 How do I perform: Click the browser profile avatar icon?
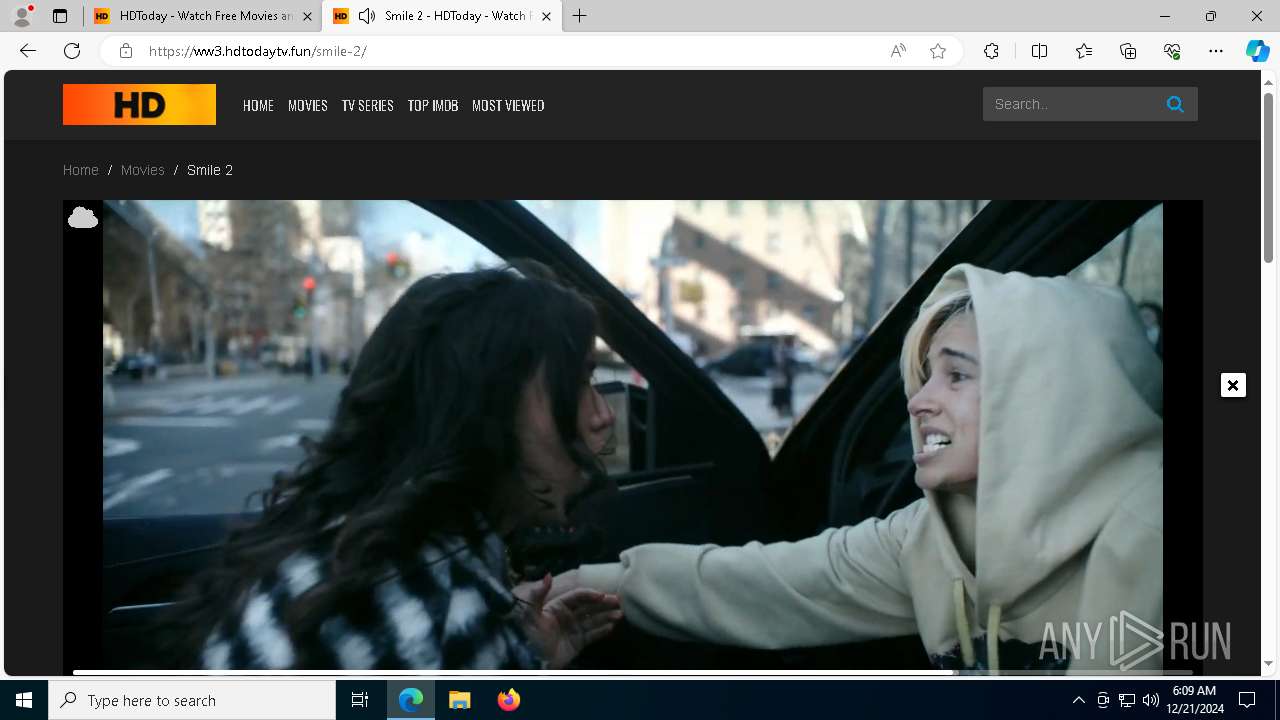click(x=22, y=16)
